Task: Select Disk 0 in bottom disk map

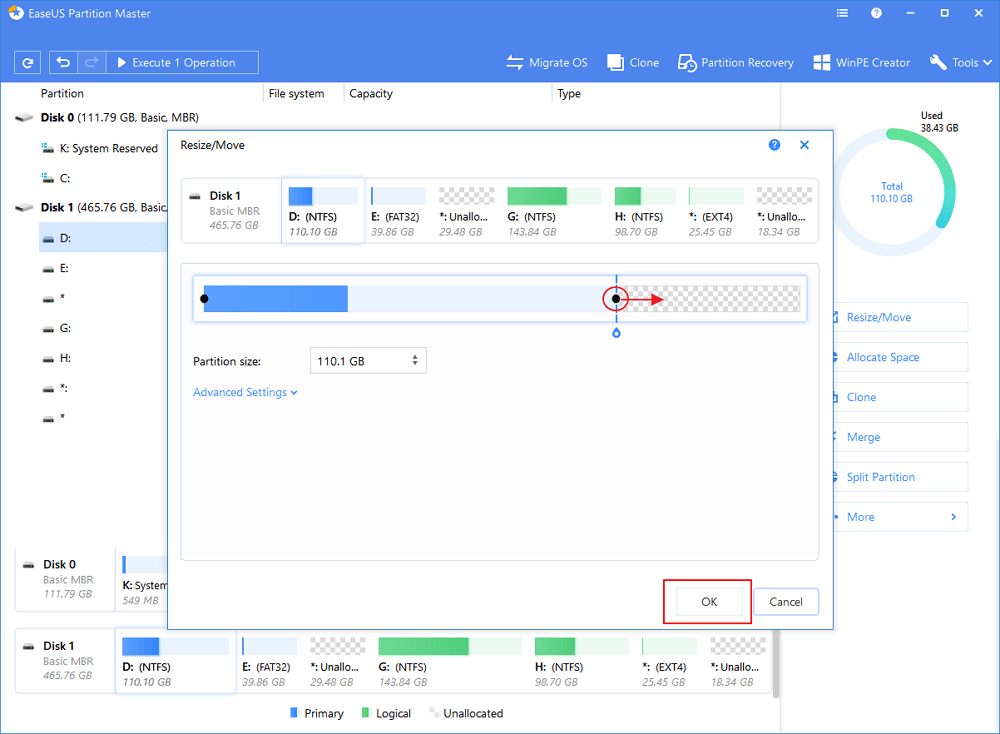Action: tap(65, 579)
